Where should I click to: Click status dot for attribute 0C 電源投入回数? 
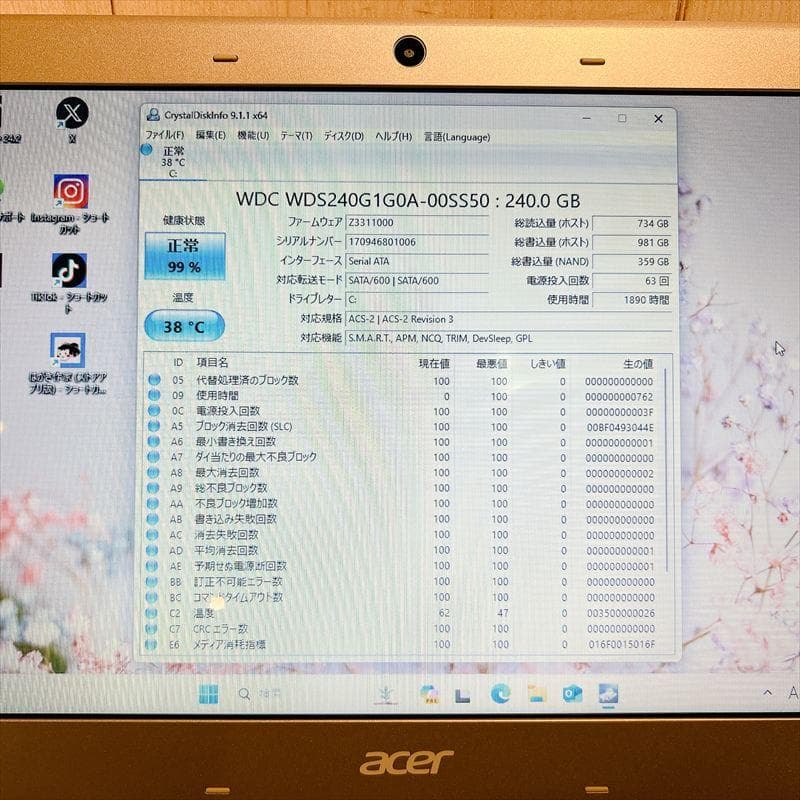(154, 410)
